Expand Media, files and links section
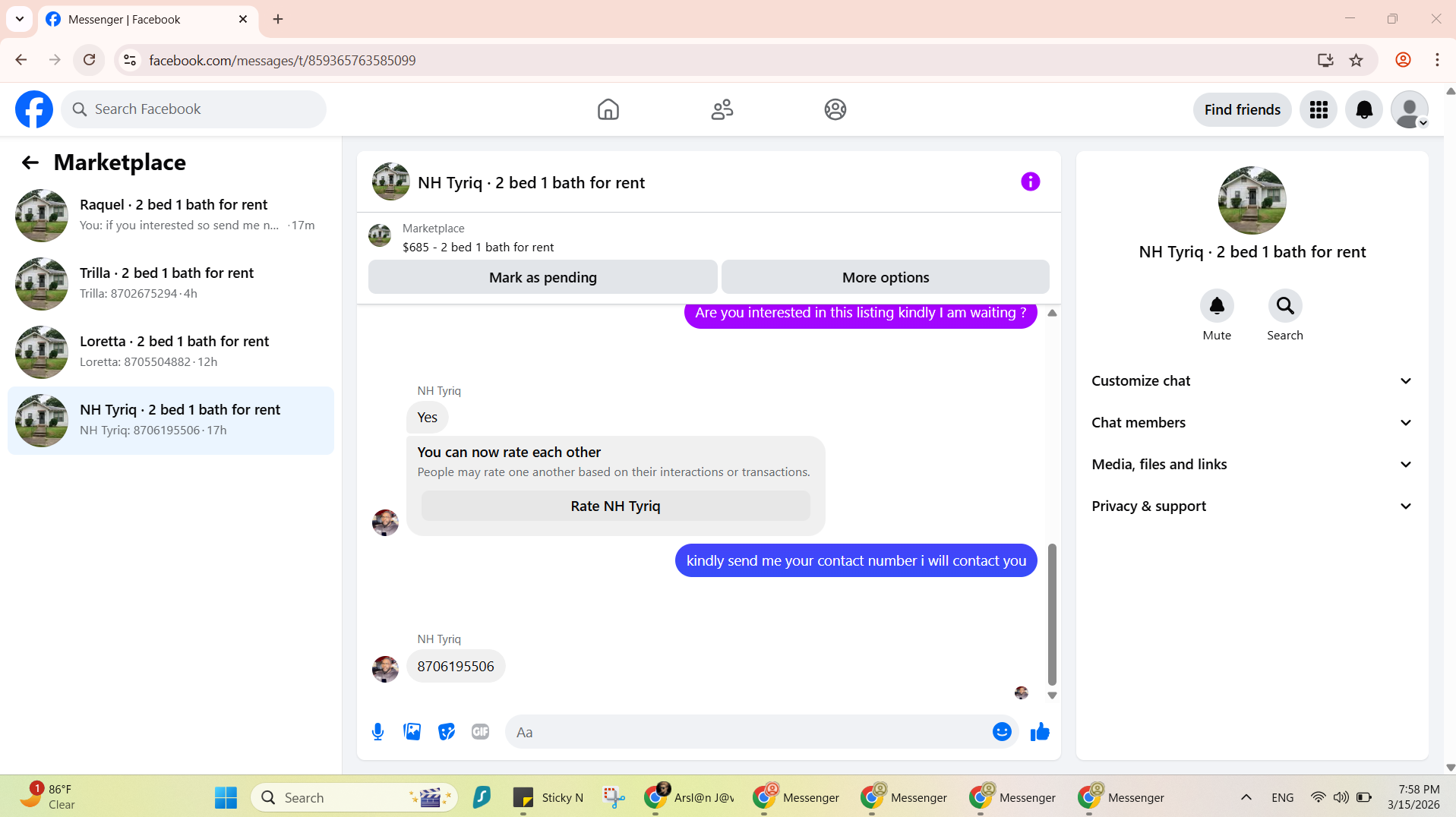The width and height of the screenshot is (1456, 817). click(x=1252, y=465)
